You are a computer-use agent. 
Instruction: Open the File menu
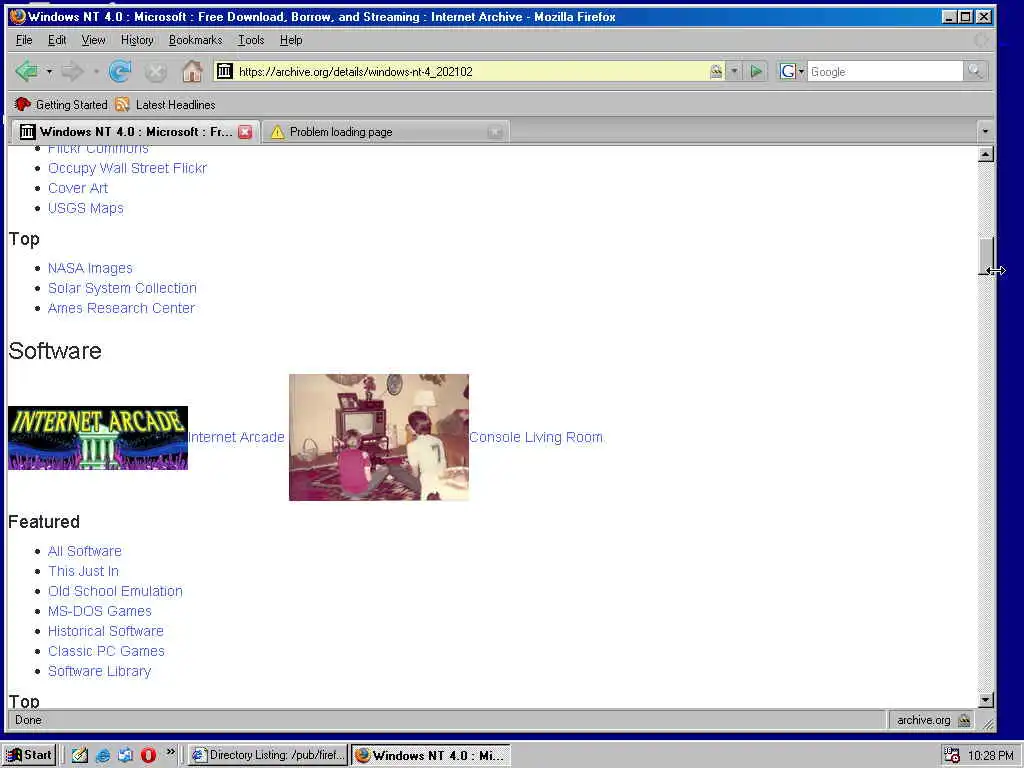coord(24,40)
